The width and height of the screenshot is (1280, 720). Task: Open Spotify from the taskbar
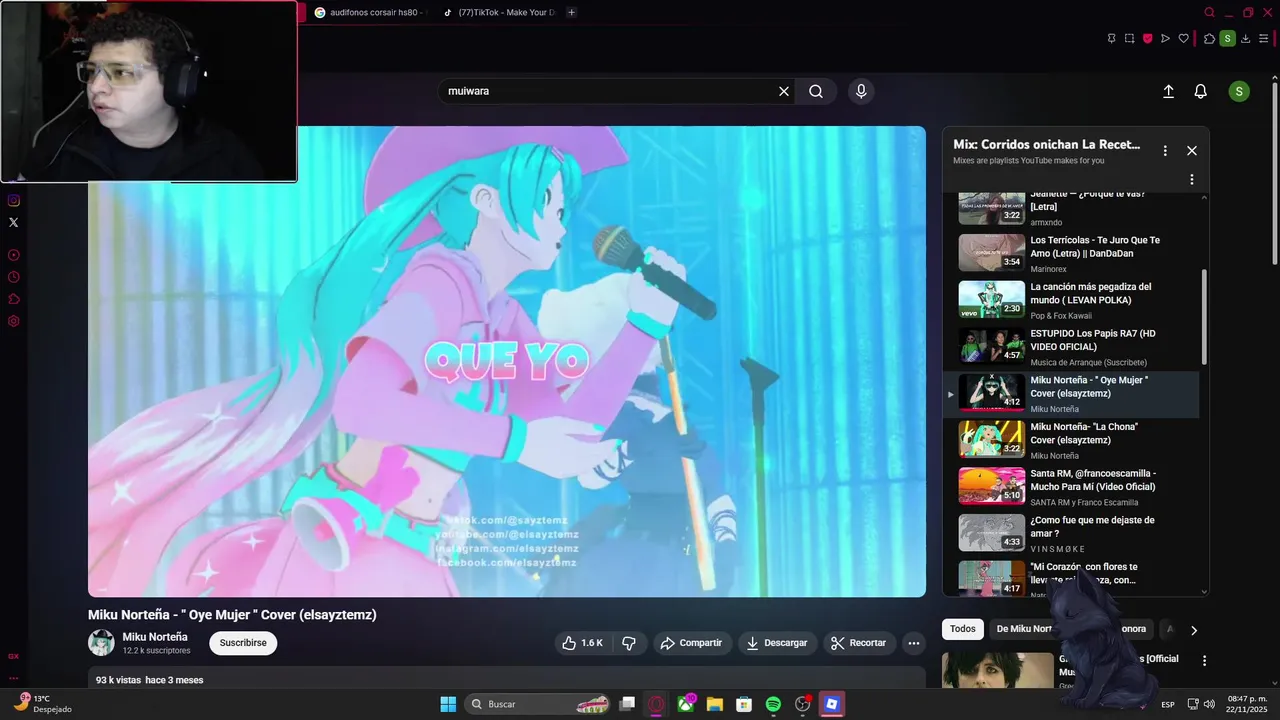[x=773, y=704]
